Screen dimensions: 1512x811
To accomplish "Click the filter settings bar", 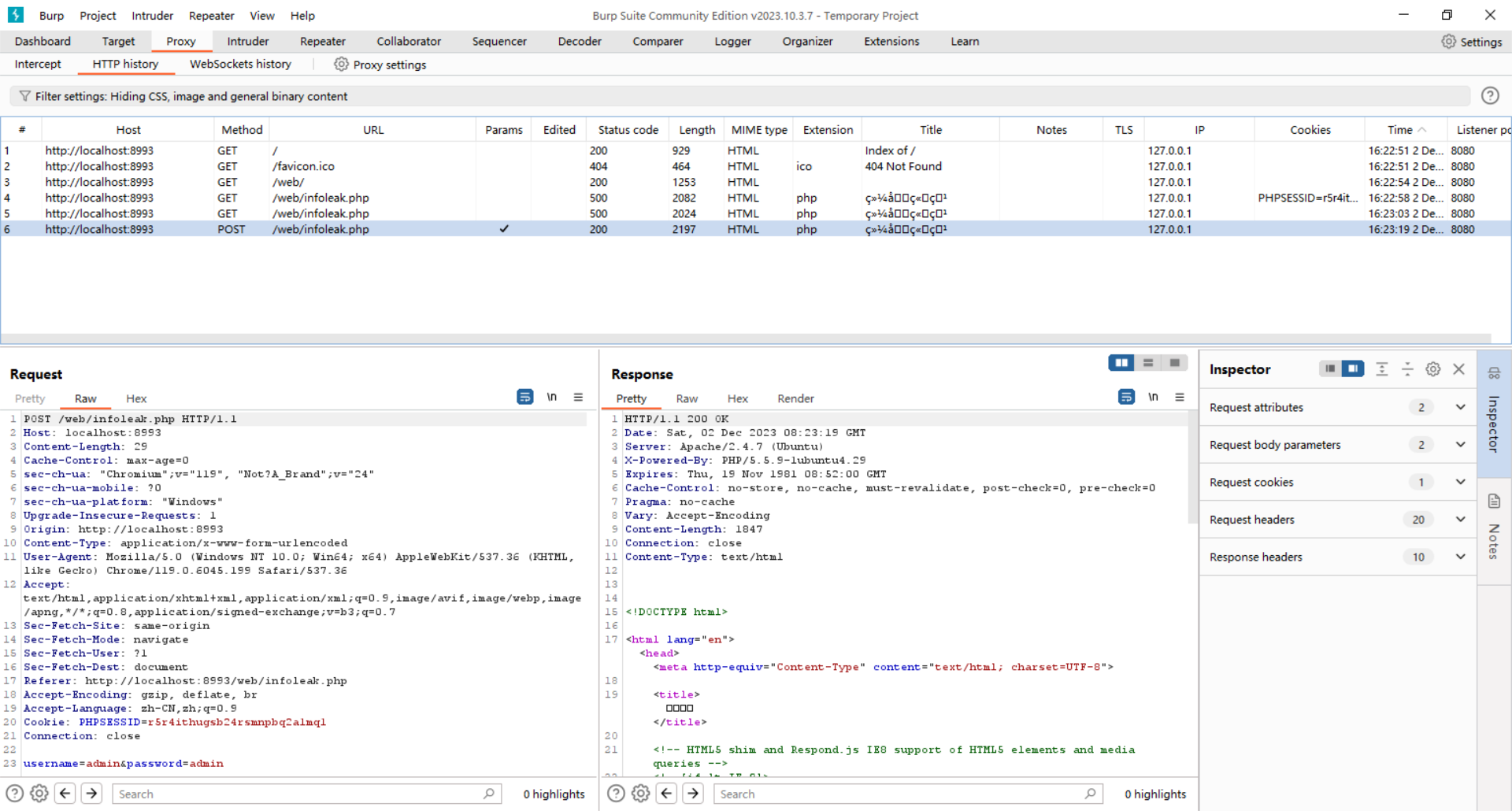I will click(740, 96).
